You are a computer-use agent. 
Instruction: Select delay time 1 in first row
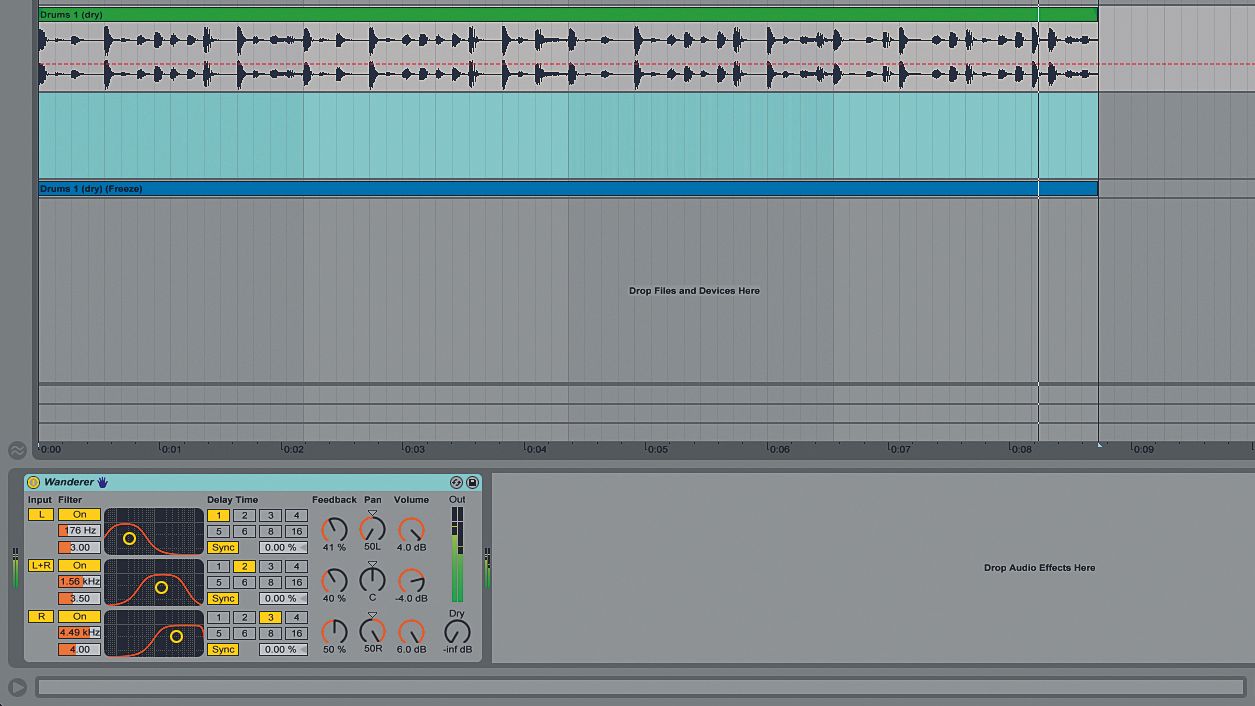(218, 516)
